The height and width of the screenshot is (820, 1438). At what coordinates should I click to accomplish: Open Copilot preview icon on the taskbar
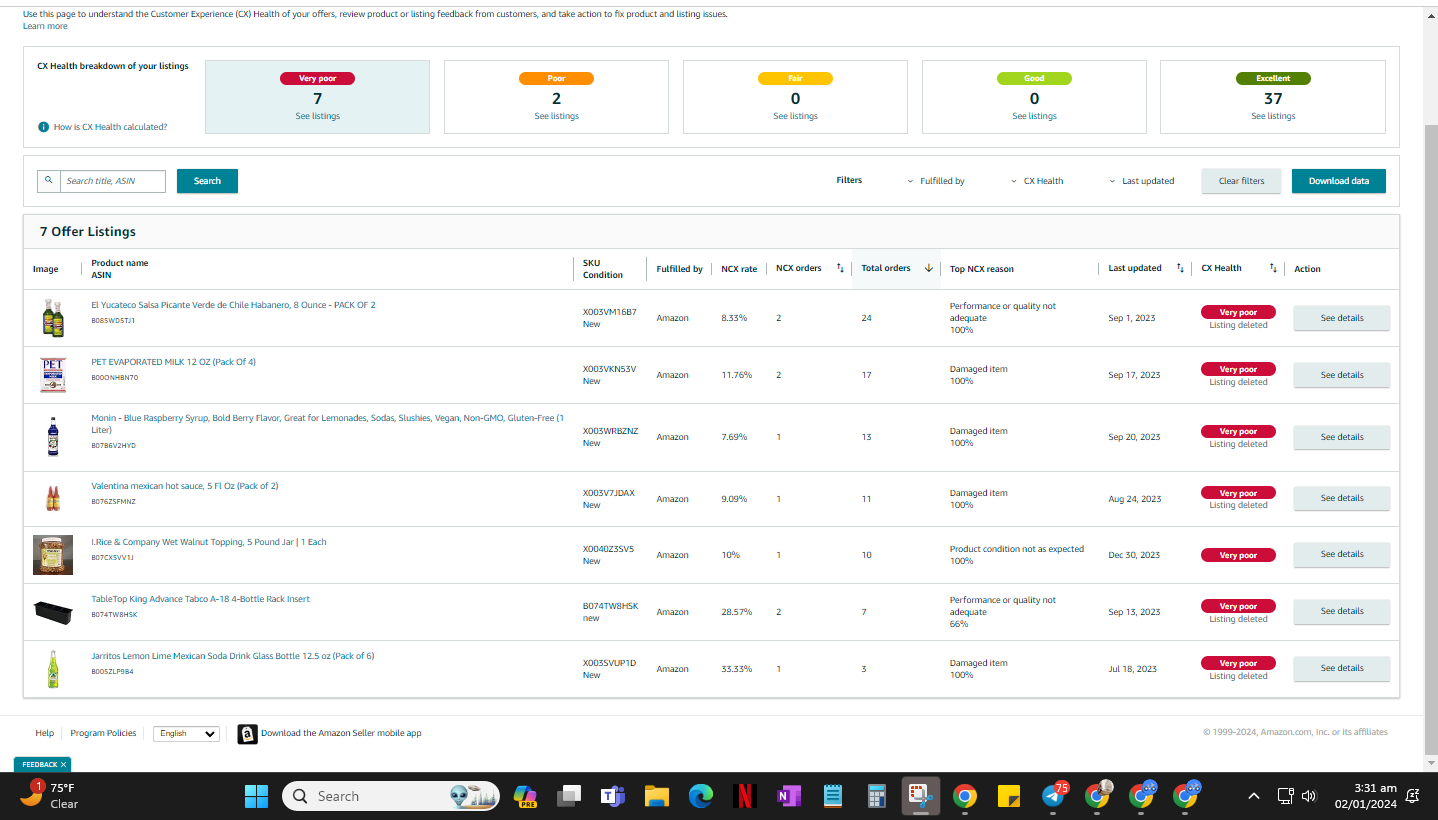pos(525,796)
